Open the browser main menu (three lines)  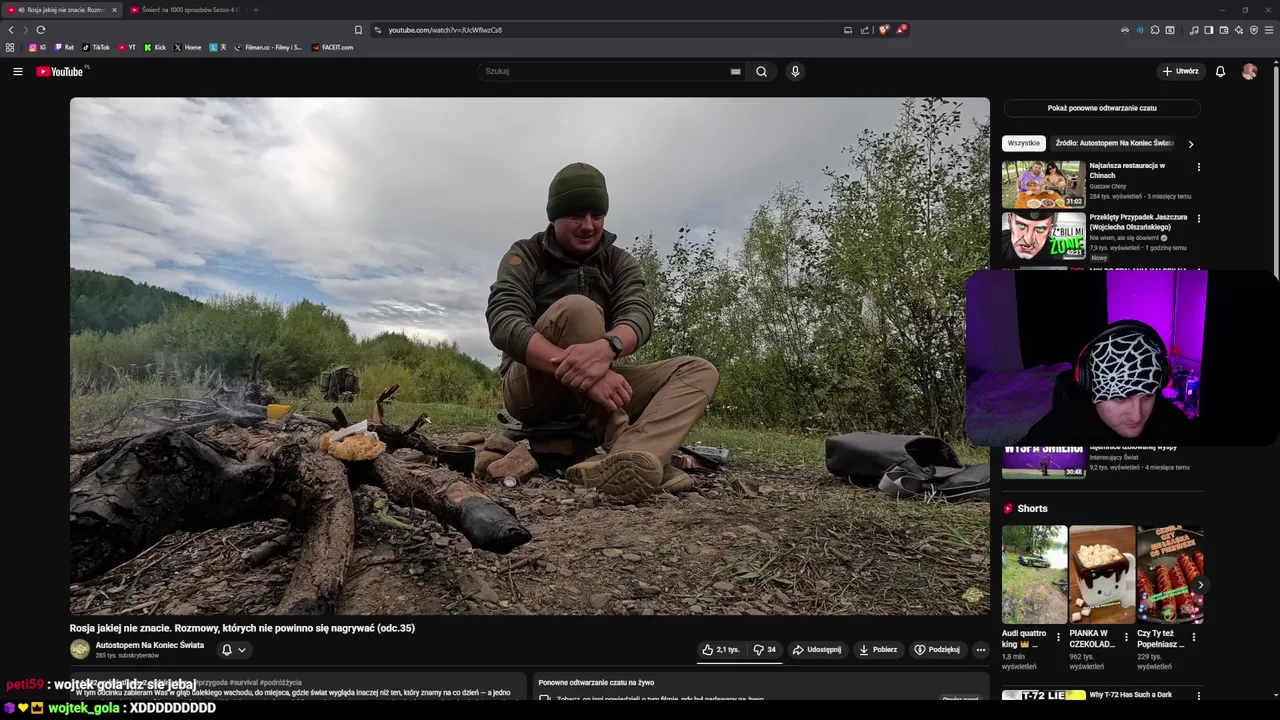pos(1269,30)
